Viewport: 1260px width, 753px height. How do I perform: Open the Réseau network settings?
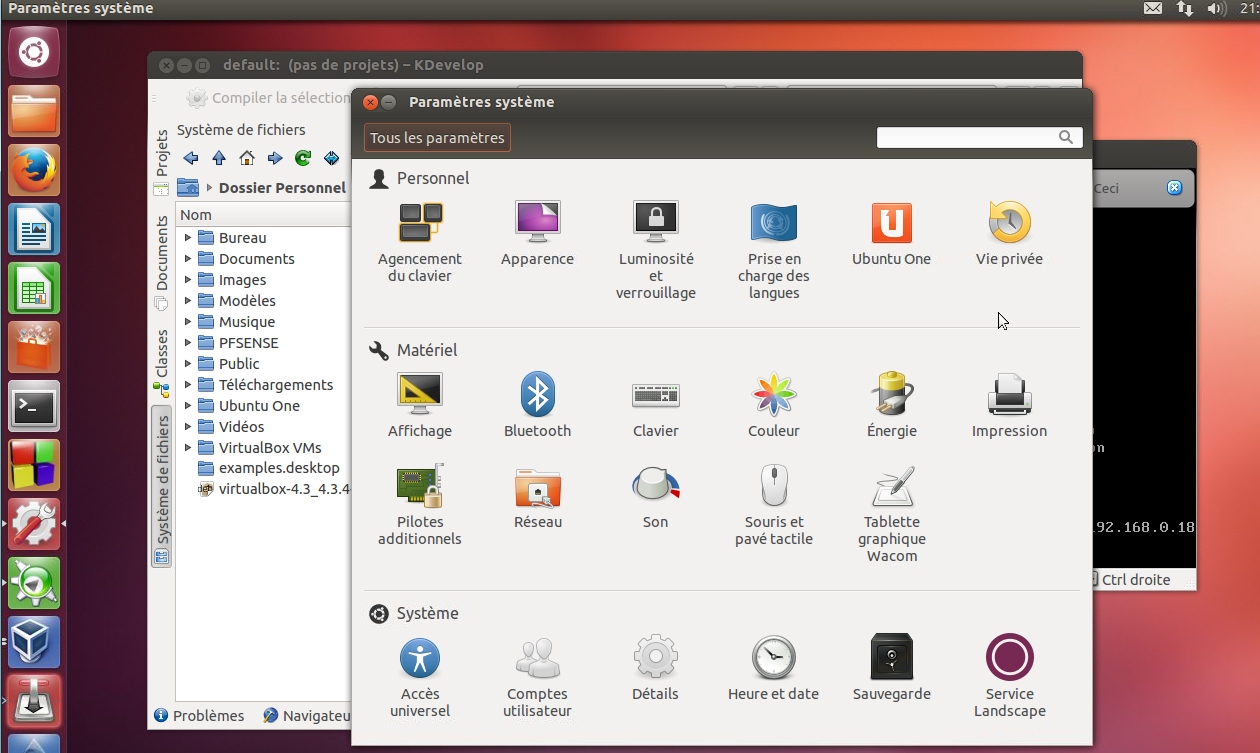point(537,486)
